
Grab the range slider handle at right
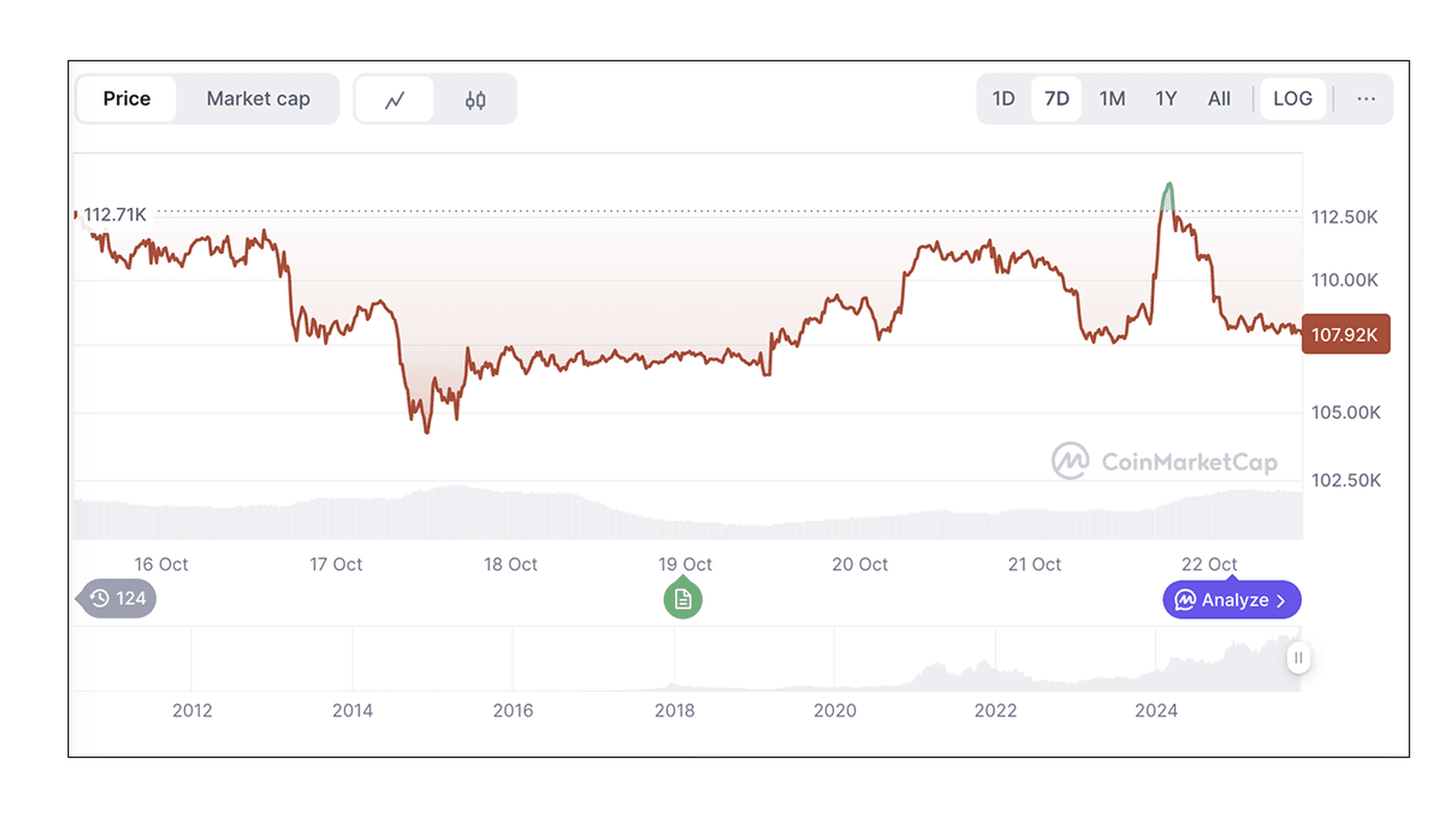pyautogui.click(x=1297, y=658)
